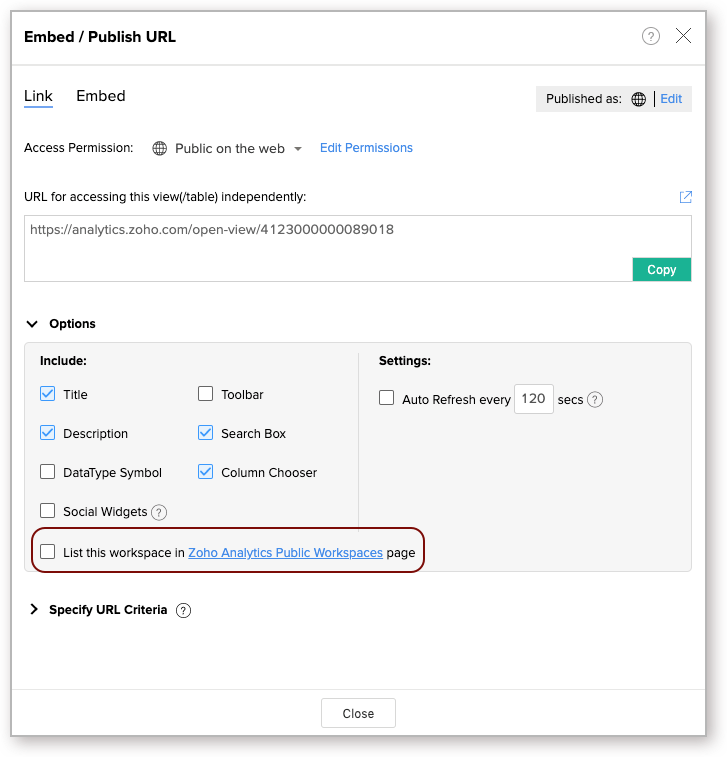This screenshot has height=757, width=727.
Task: Click the Auto Refresh help icon
Action: [595, 400]
